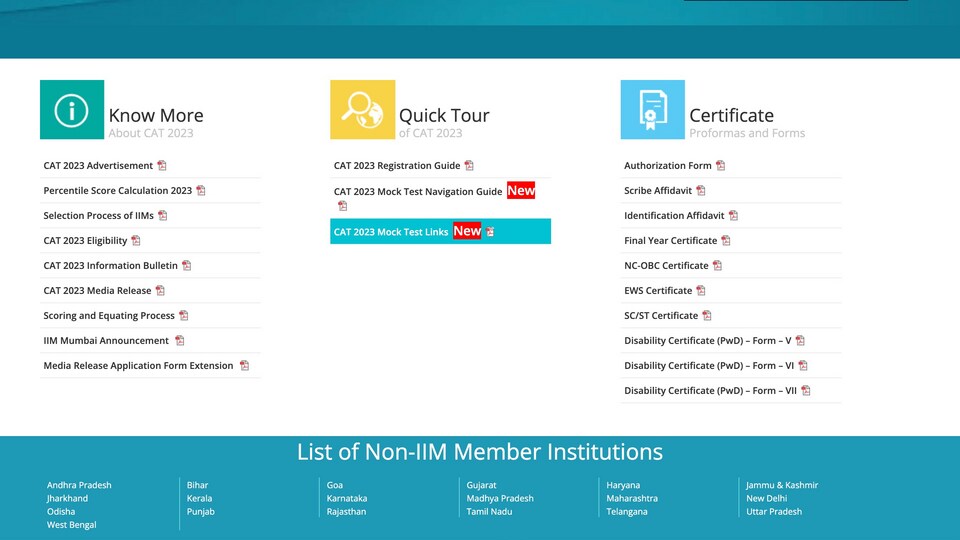960x540 pixels.
Task: Open PDF icon beside Disability Certificate Form – VI
Action: coord(803,366)
